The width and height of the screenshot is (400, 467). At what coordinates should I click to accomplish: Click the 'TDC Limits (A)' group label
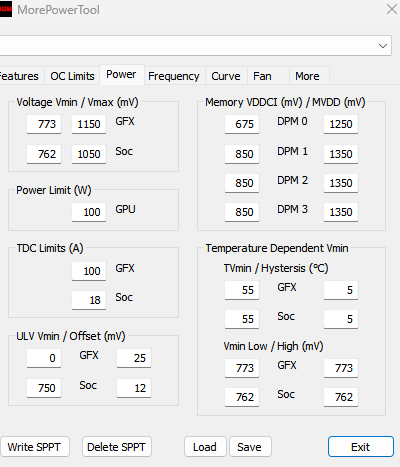point(50,248)
